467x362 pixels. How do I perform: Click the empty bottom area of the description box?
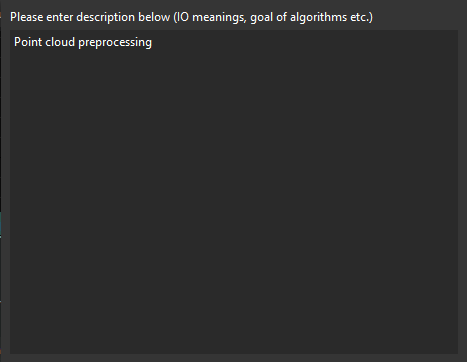point(234,327)
